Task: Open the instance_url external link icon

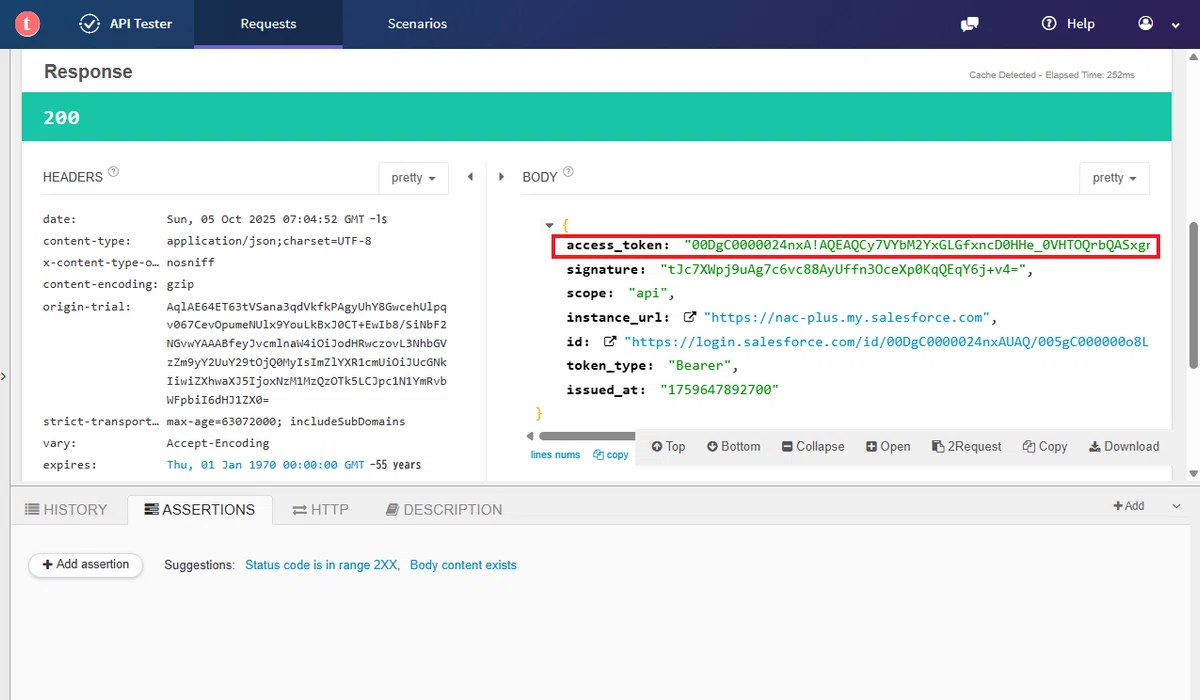Action: click(689, 317)
